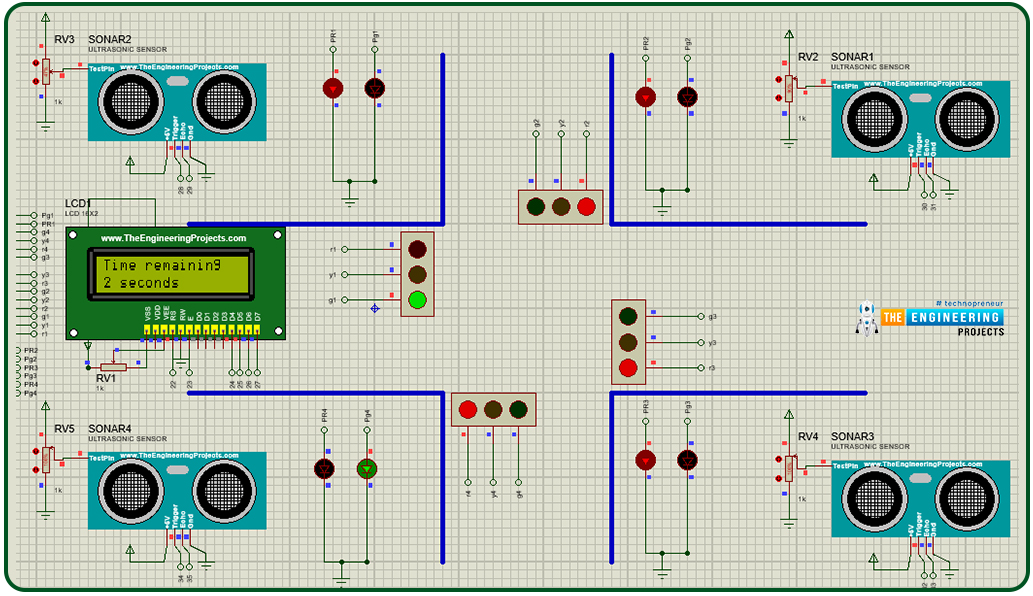Click the y4 terminal below the bottom traffic light
Screen dimensions: 1033x596
click(493, 483)
